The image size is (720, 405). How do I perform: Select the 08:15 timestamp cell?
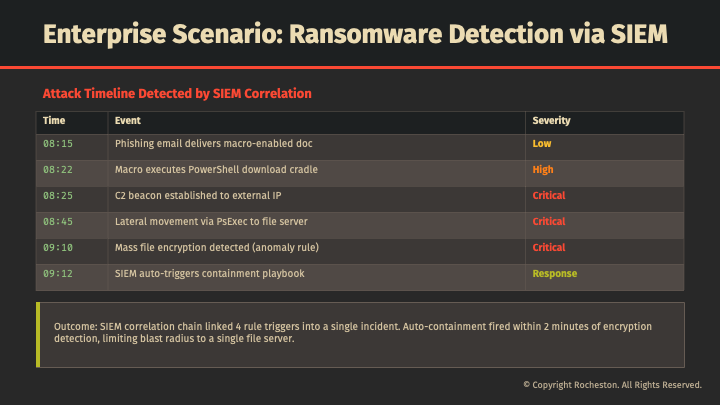tap(58, 144)
